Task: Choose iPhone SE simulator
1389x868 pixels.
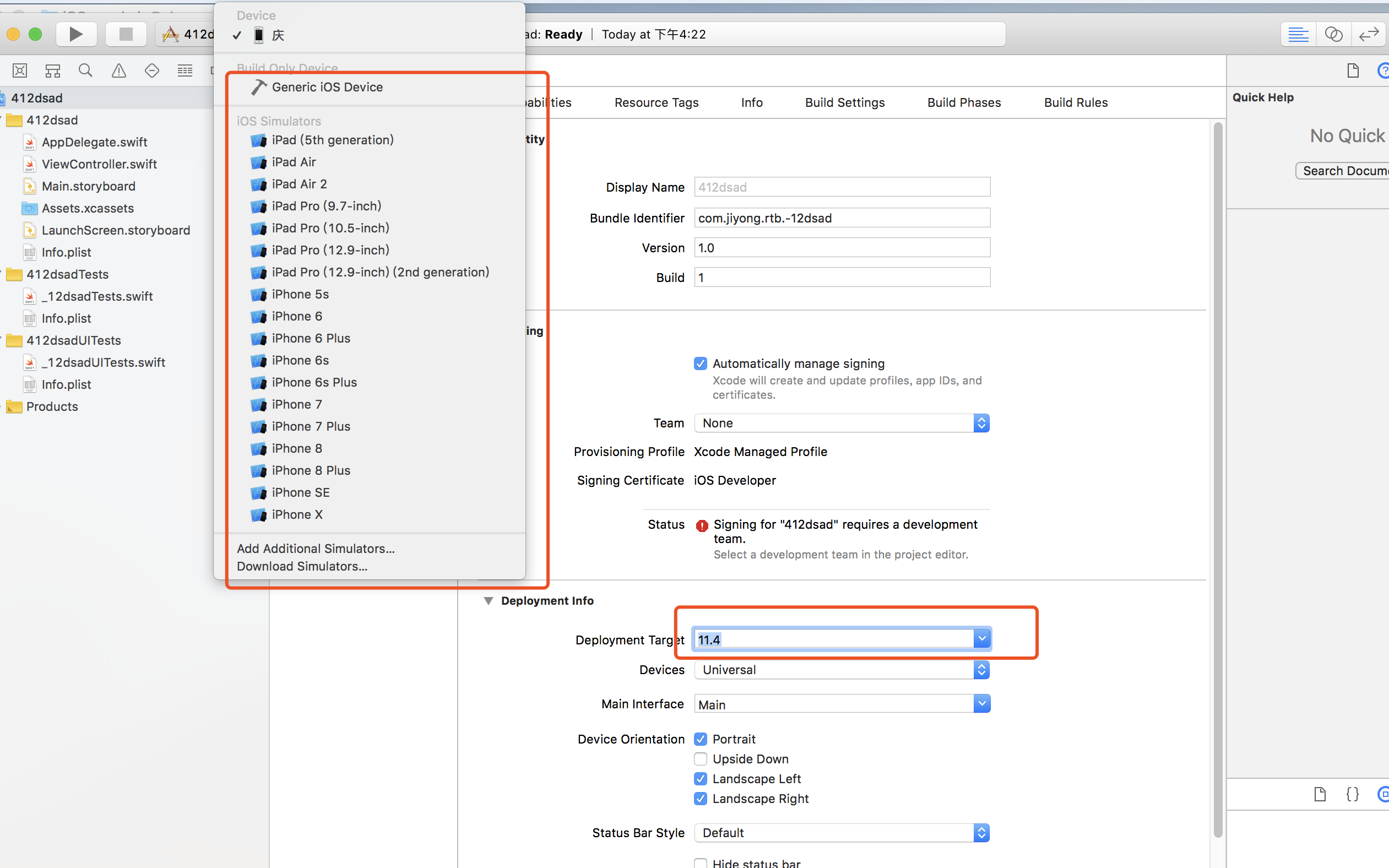Action: click(x=369, y=492)
